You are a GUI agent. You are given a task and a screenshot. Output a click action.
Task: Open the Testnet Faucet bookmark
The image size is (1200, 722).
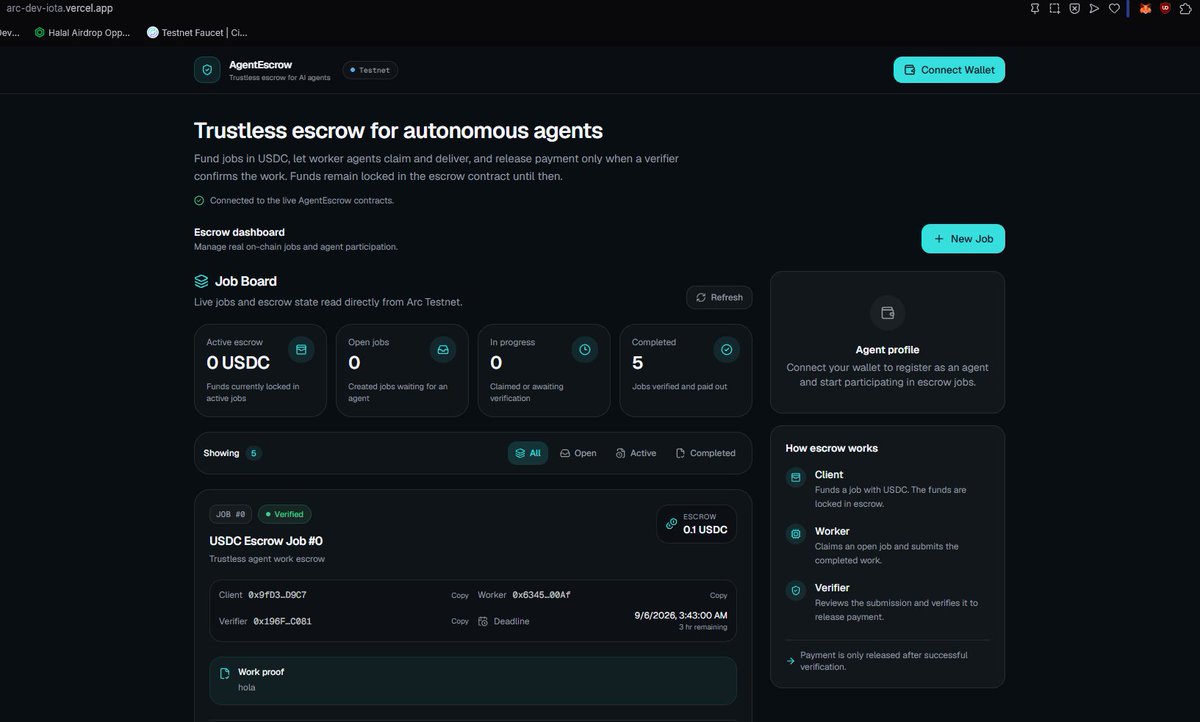[x=197, y=32]
